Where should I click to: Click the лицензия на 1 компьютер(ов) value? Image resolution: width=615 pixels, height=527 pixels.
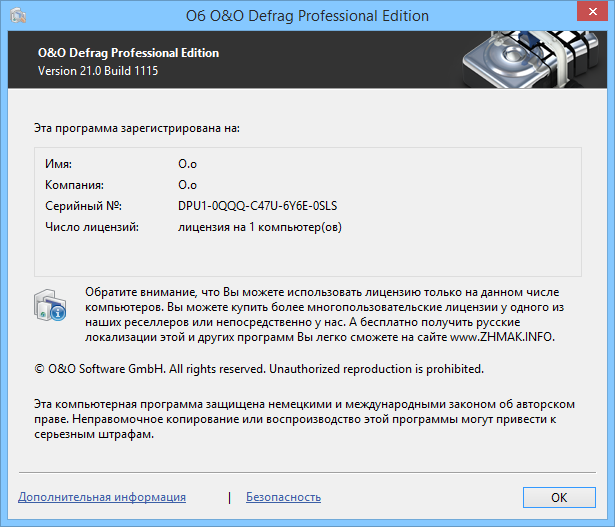[260, 228]
